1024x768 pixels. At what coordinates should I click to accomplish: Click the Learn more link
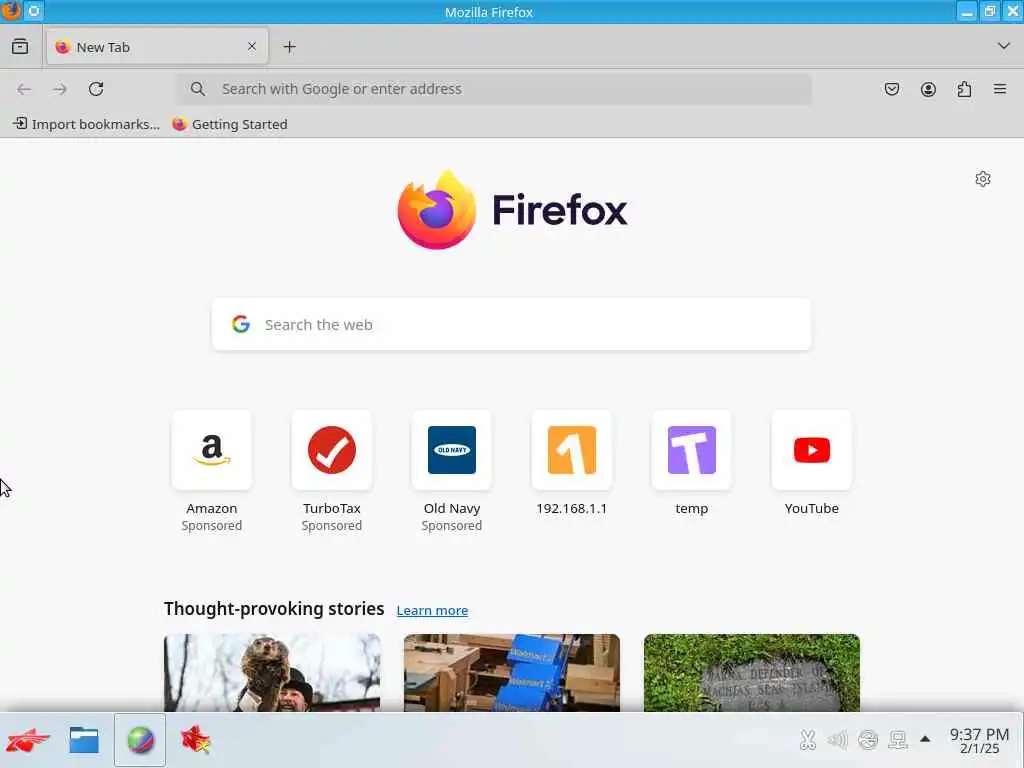coord(432,610)
